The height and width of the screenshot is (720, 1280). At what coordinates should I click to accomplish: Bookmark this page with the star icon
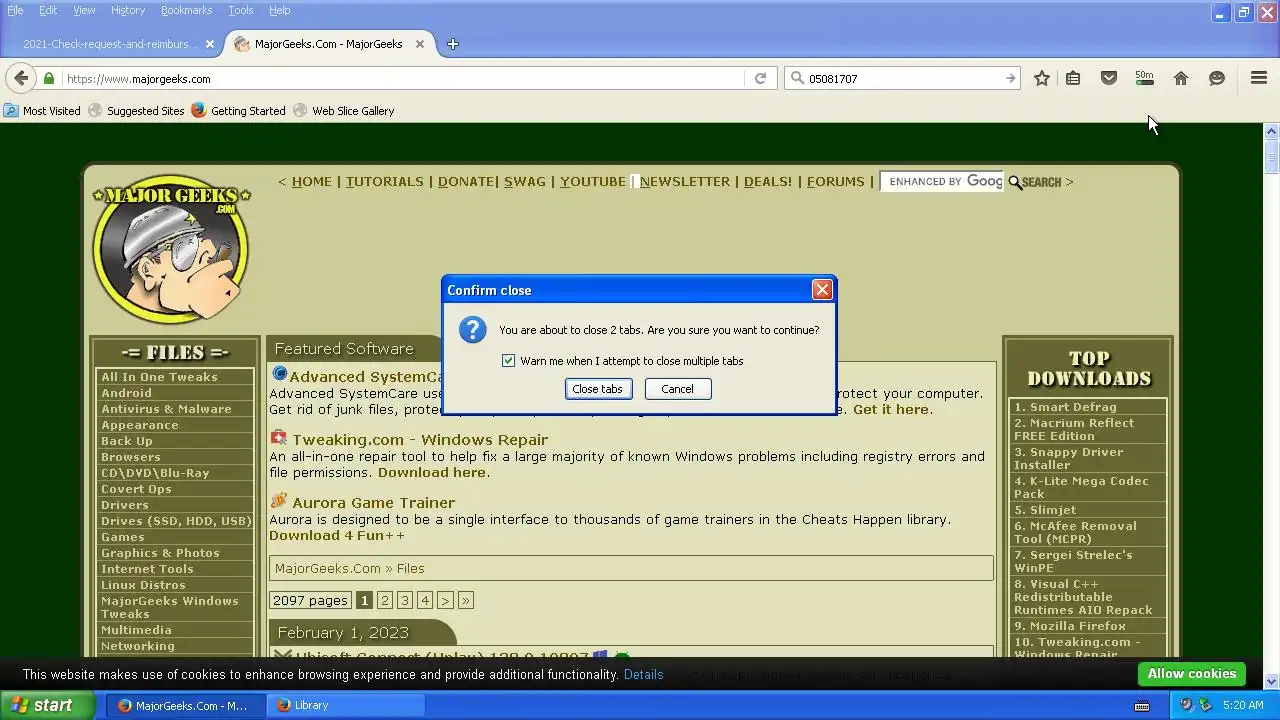(x=1042, y=78)
